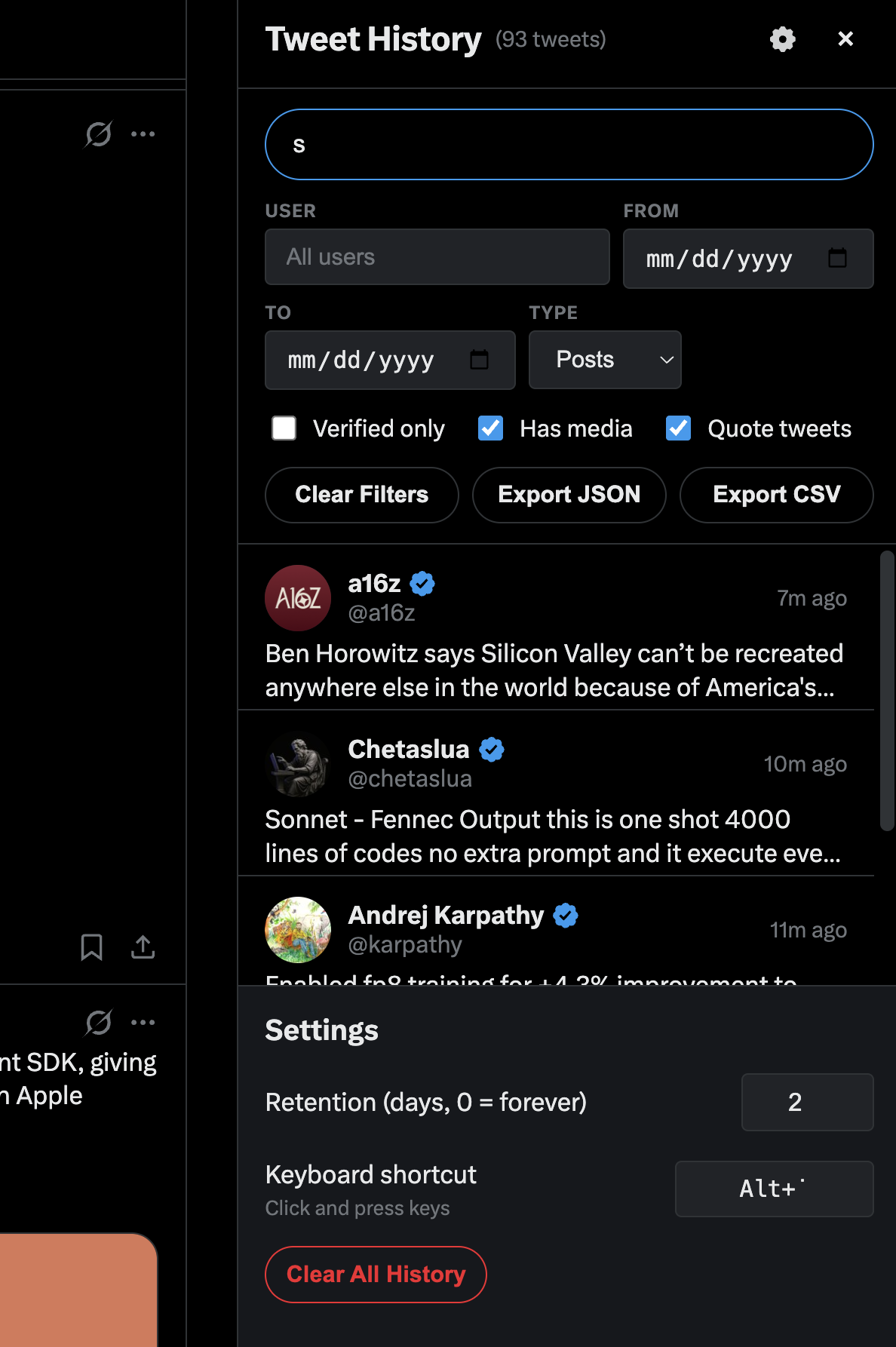Disable the Quote tweets checkbox

pyautogui.click(x=679, y=428)
